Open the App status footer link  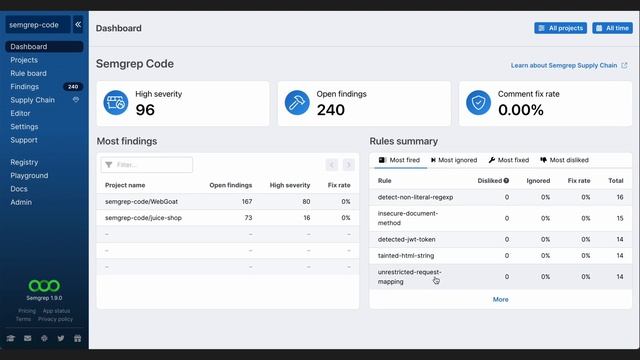(x=56, y=311)
